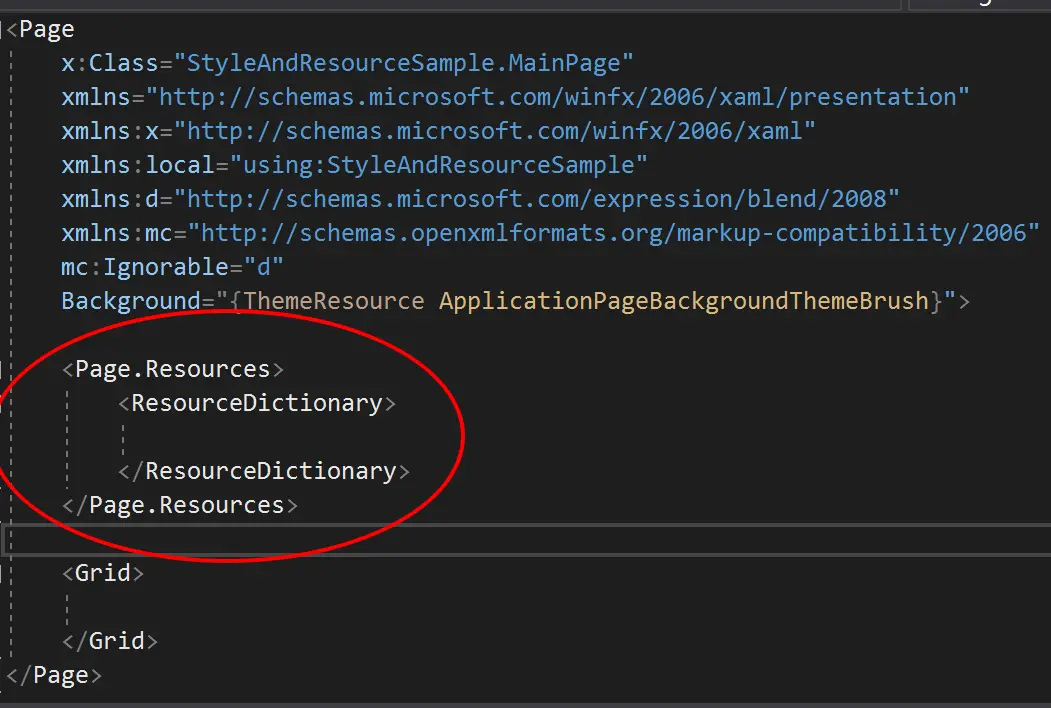
Task: Click the ThemeResource markup extension keyword
Action: (x=333, y=301)
